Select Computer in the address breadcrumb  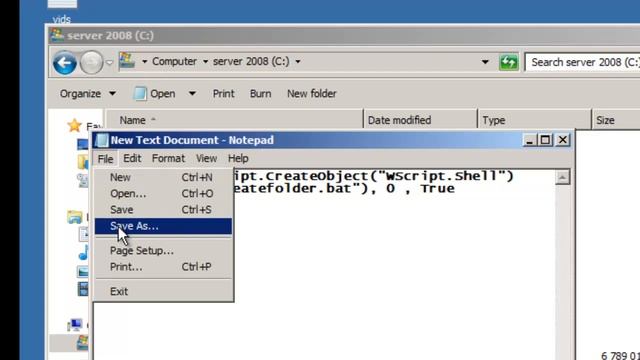174,62
